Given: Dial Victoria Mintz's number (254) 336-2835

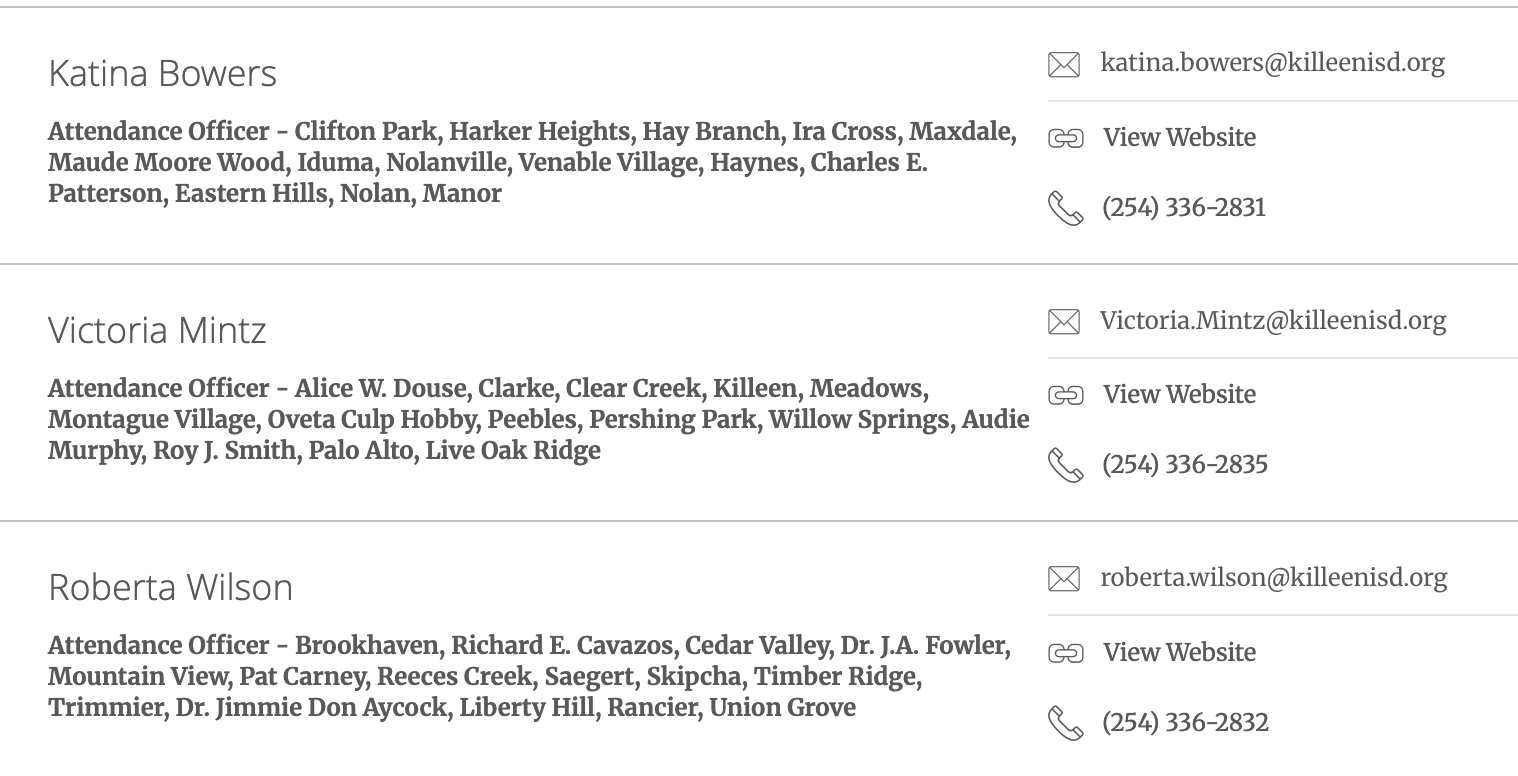Looking at the screenshot, I should click(1185, 464).
